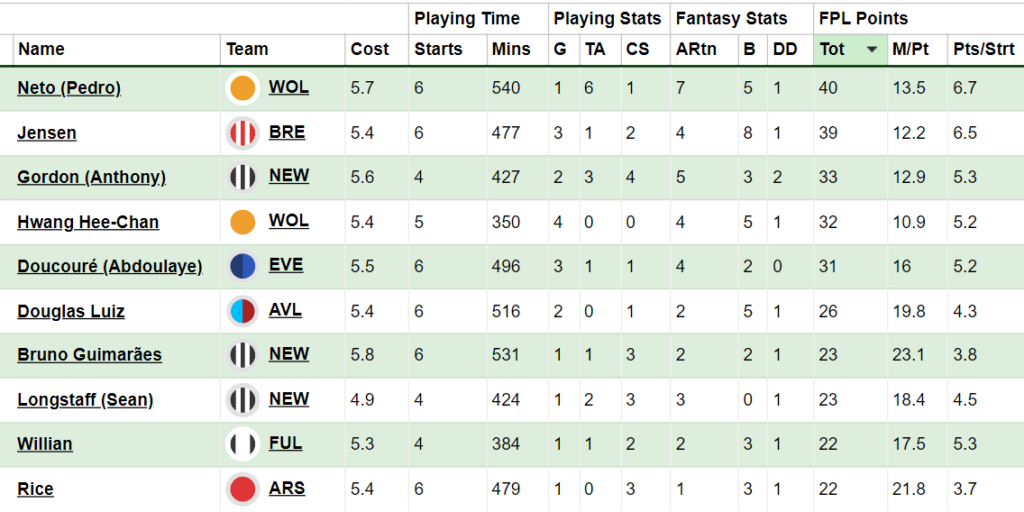The image size is (1024, 512).
Task: Click the Everton blue badge icon
Action: [243, 266]
